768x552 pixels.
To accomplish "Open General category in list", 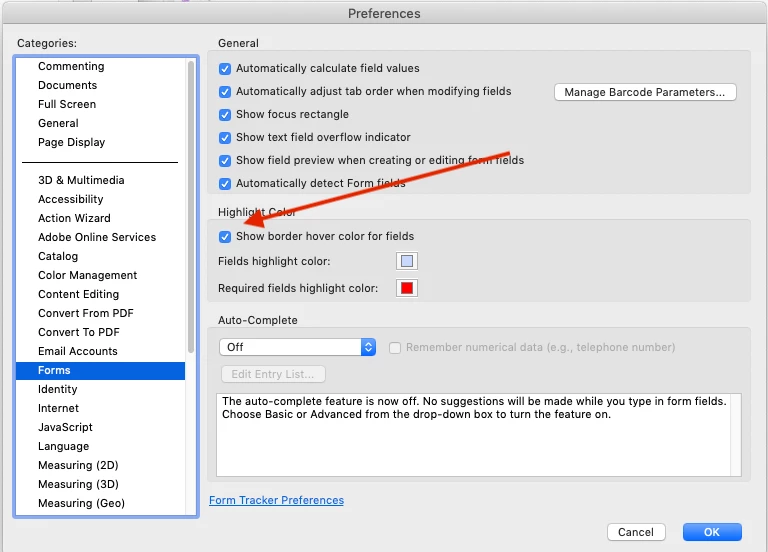I will [100, 123].
